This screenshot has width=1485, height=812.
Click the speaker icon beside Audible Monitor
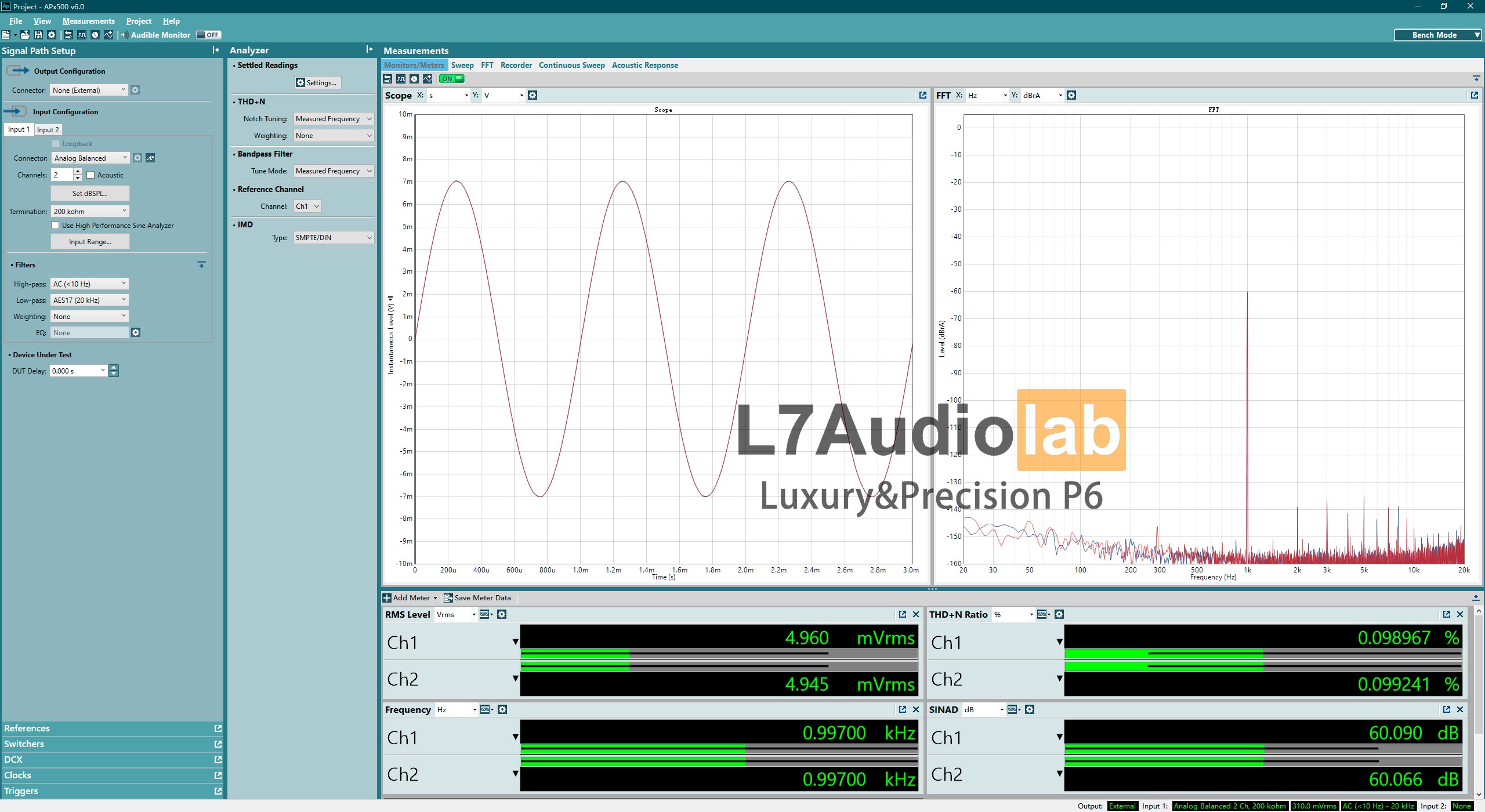125,35
